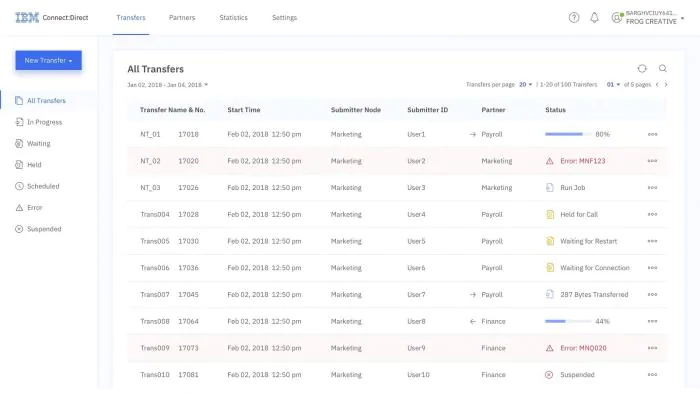Go to next page arrow in pagination
Screen dimensions: 700x394
(x=666, y=85)
